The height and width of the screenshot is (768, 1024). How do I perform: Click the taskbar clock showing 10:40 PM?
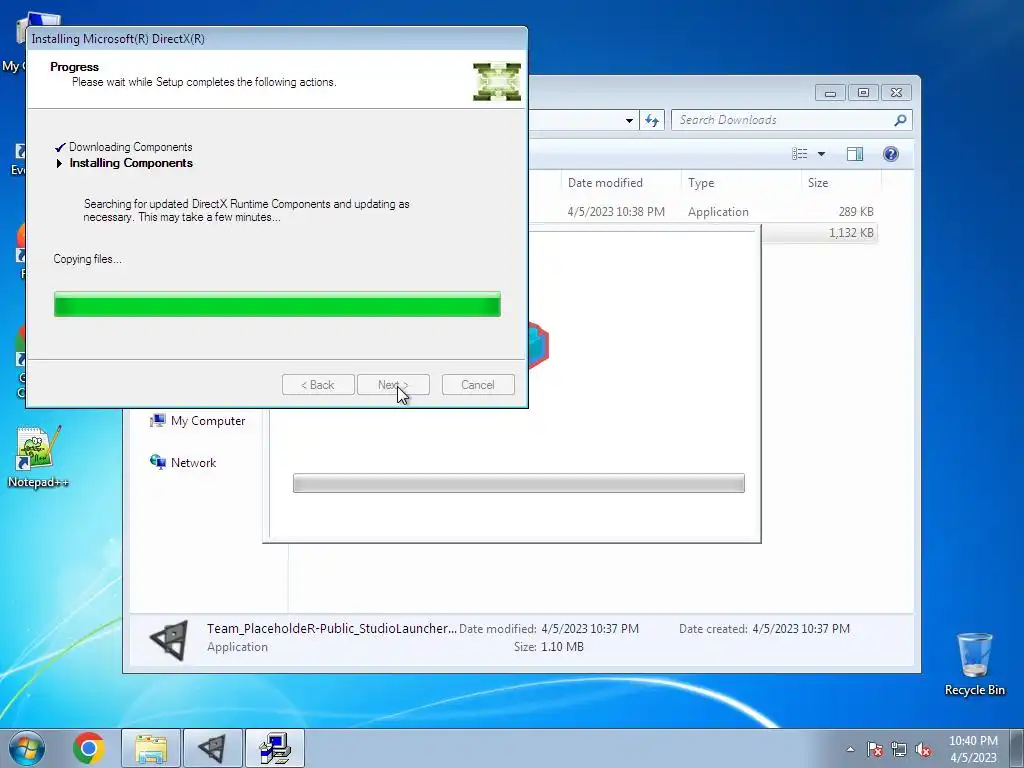973,749
